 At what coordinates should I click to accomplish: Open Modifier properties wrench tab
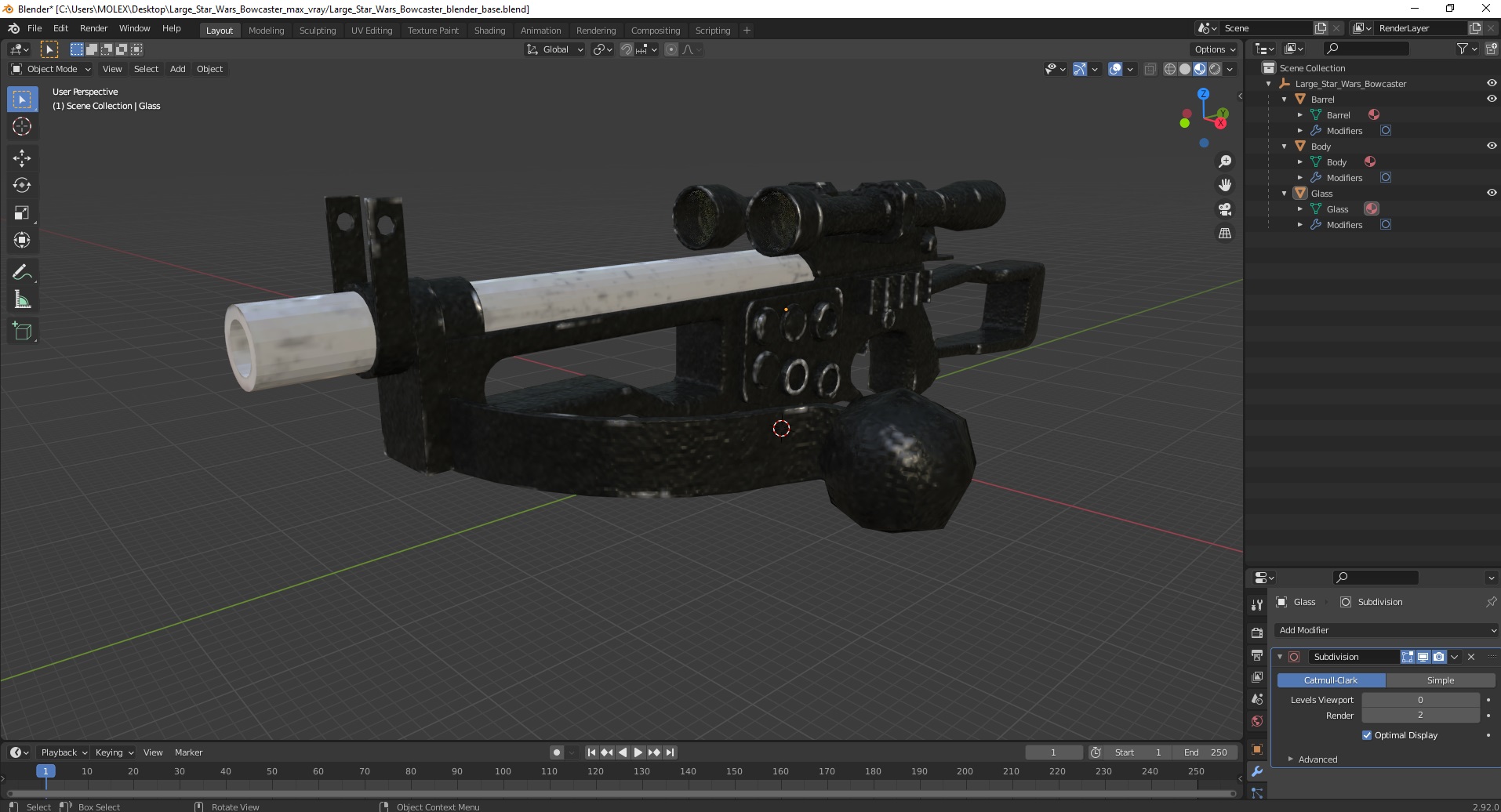click(1257, 772)
